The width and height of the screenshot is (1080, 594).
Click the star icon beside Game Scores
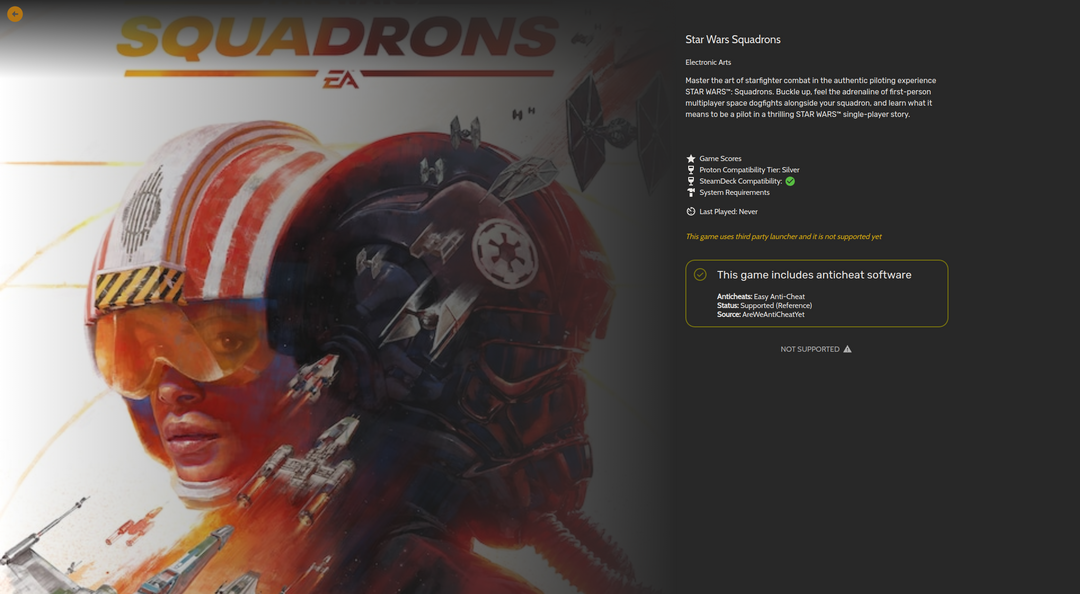click(x=691, y=158)
